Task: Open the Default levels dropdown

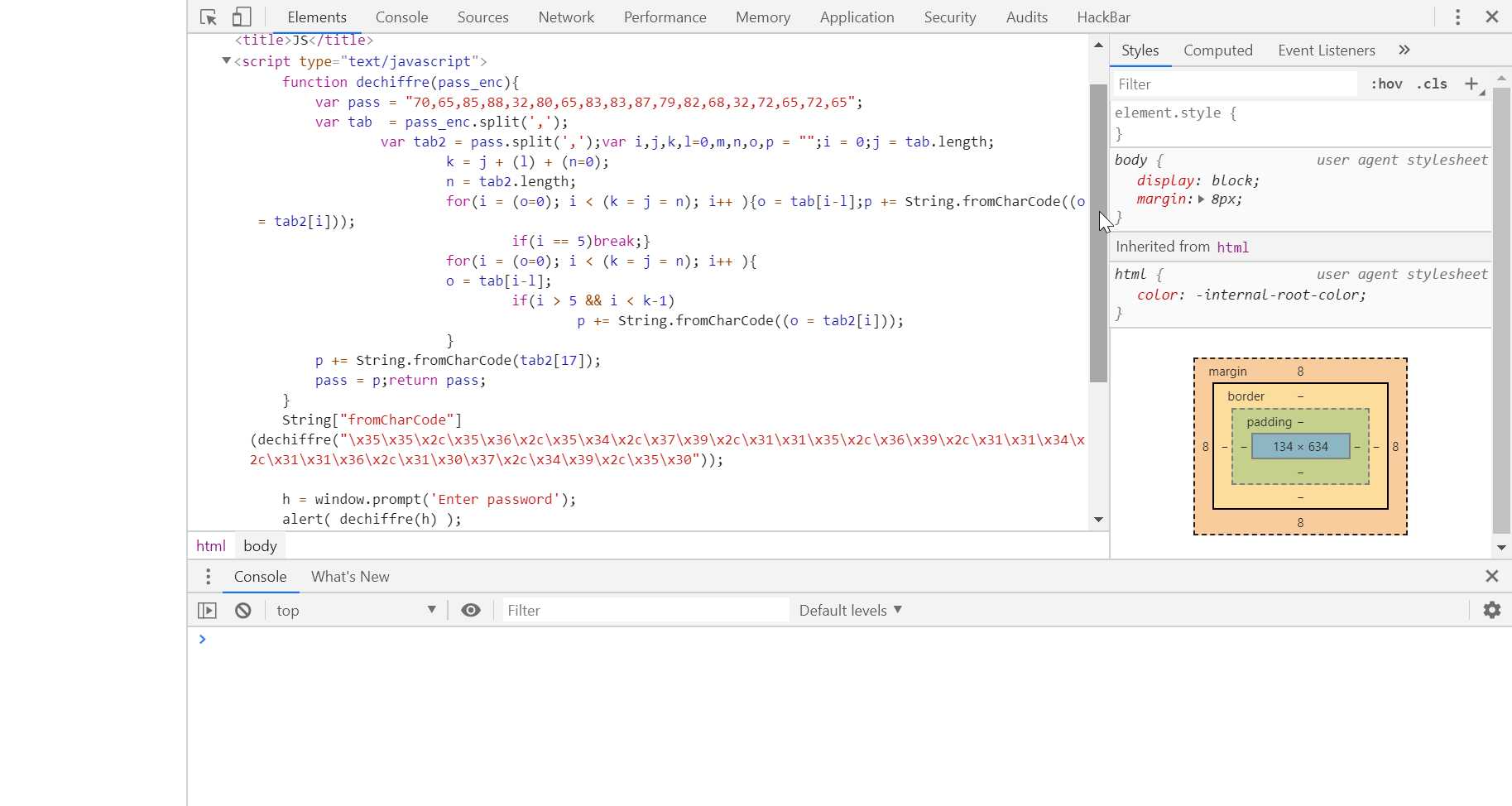Action: [x=850, y=611]
